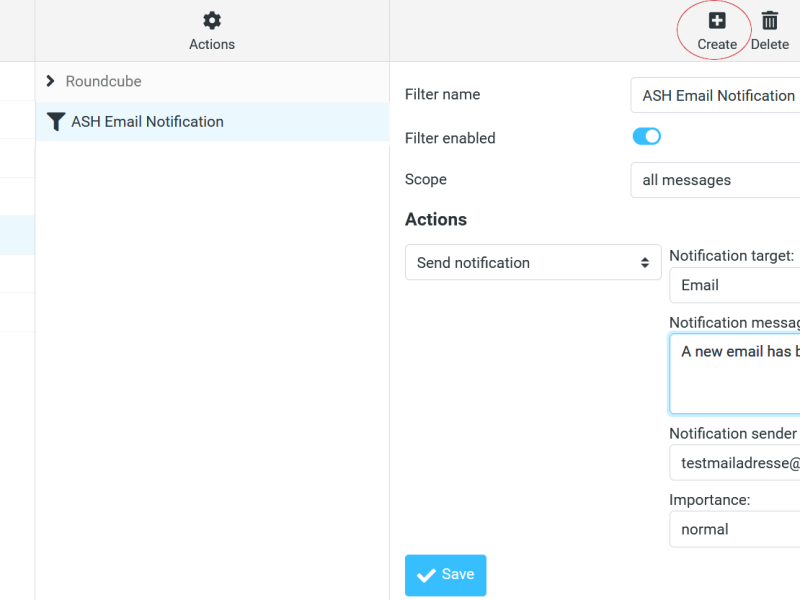Viewport: 800px width, 600px height.
Task: Click the Importance label
Action: [x=710, y=499]
